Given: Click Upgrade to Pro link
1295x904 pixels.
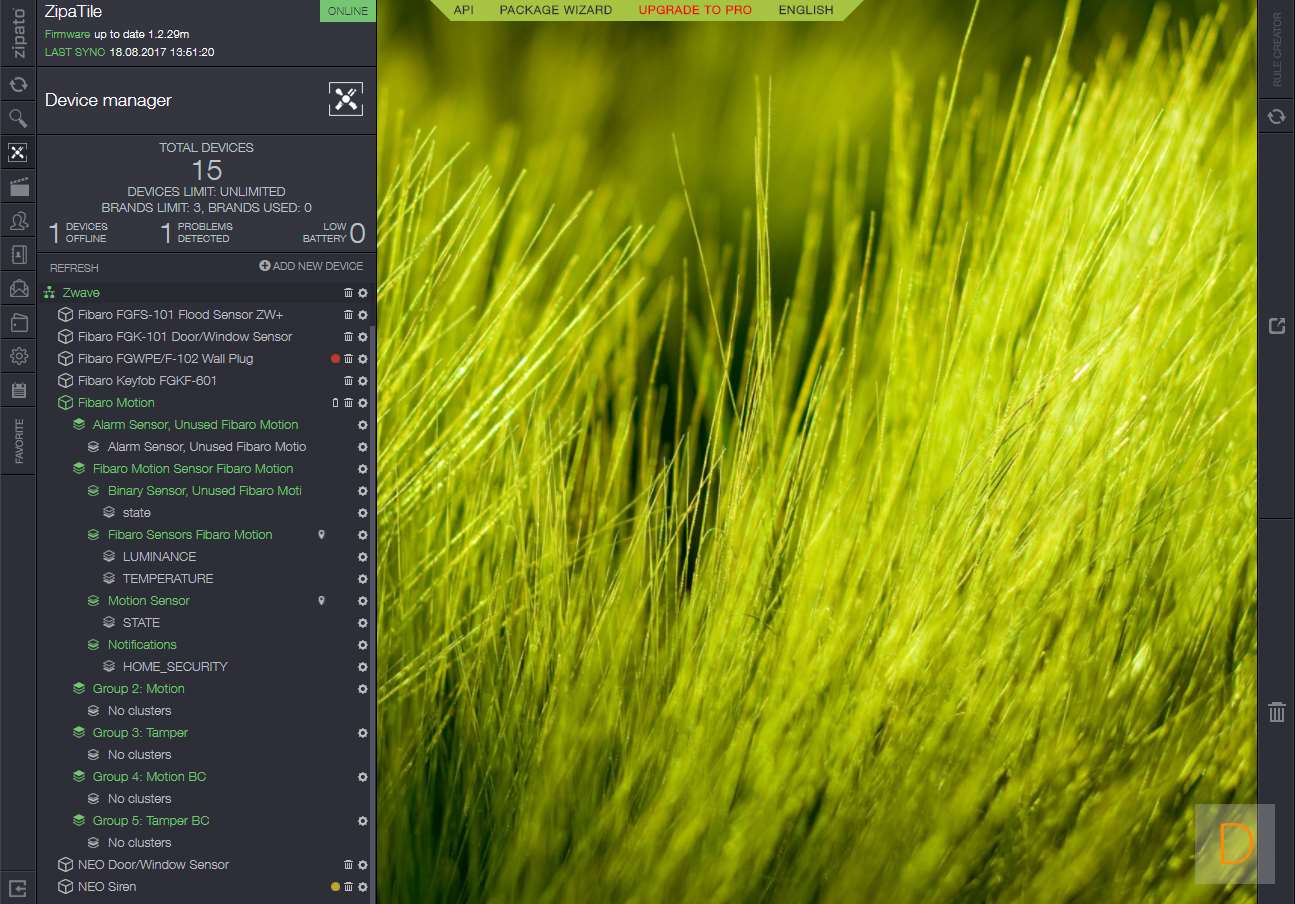Looking at the screenshot, I should 695,10.
